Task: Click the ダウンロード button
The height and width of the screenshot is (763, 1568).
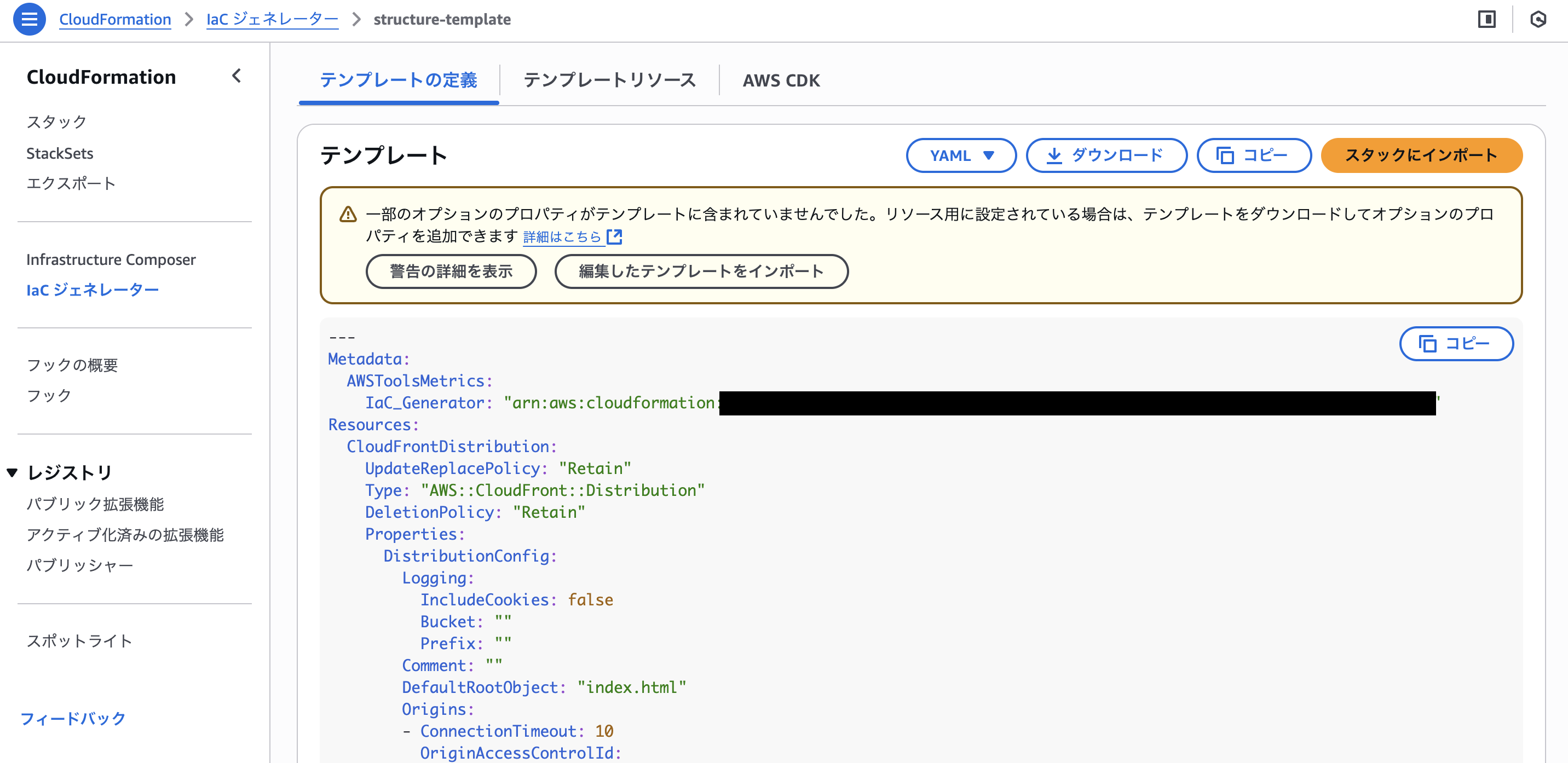Action: 1106,156
